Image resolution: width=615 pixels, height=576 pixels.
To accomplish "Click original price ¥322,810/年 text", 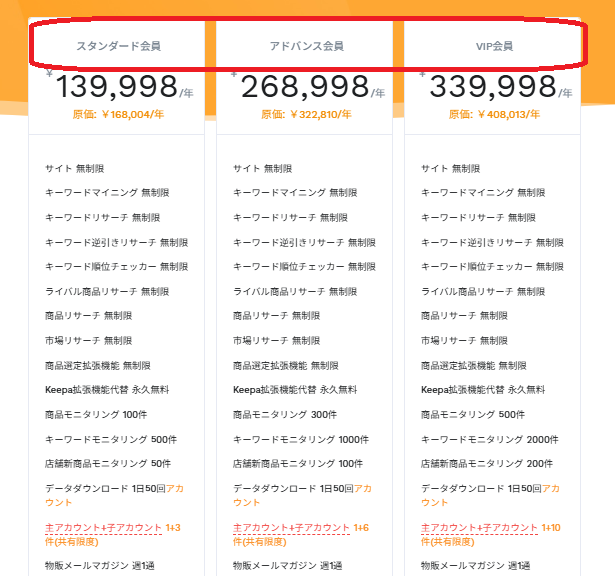I will [x=306, y=114].
